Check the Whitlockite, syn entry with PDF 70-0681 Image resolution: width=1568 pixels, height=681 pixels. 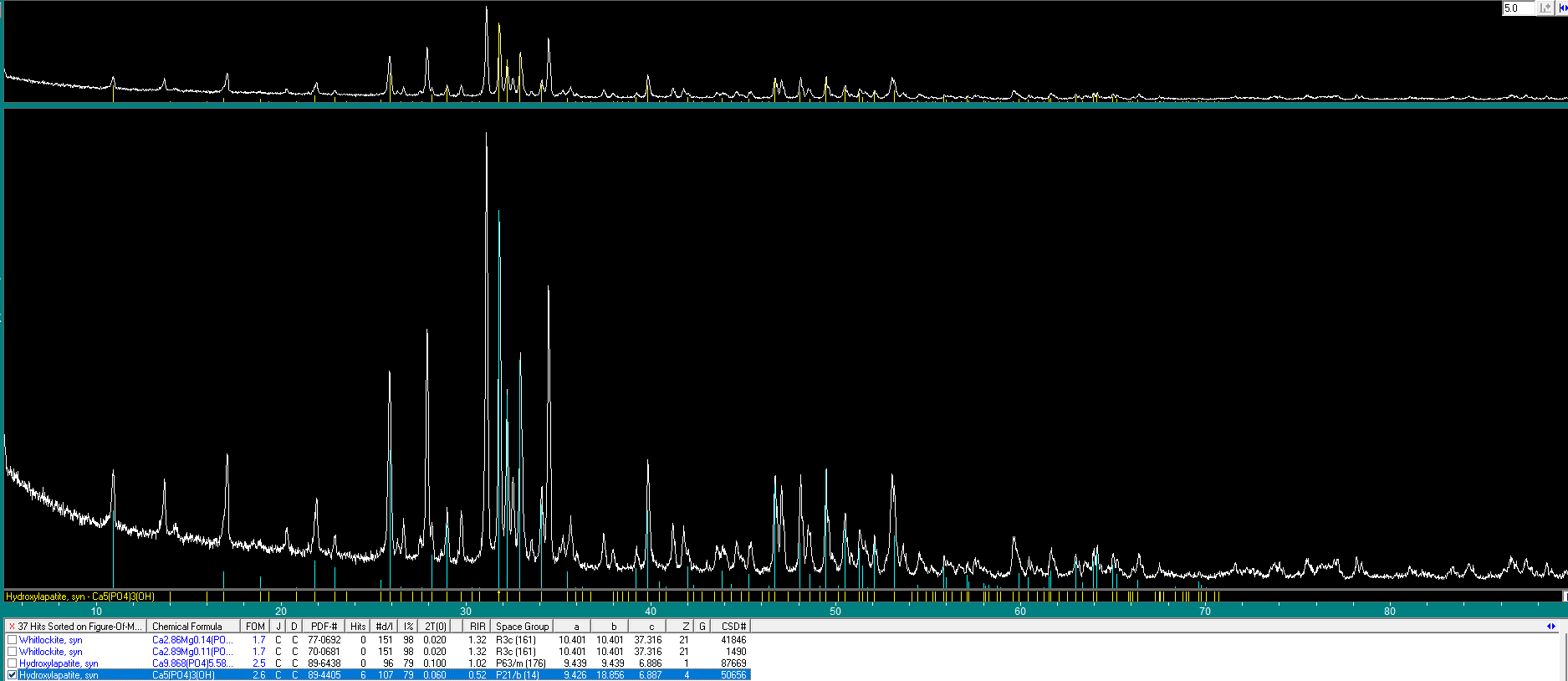click(12, 652)
